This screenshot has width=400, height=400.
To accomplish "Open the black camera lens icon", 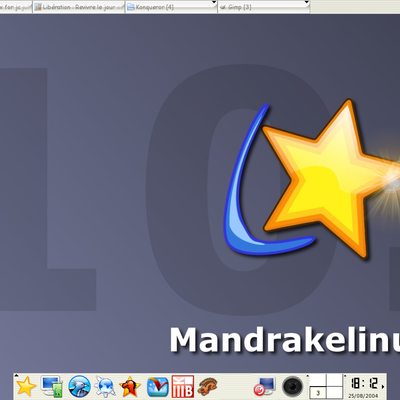I will (x=293, y=387).
